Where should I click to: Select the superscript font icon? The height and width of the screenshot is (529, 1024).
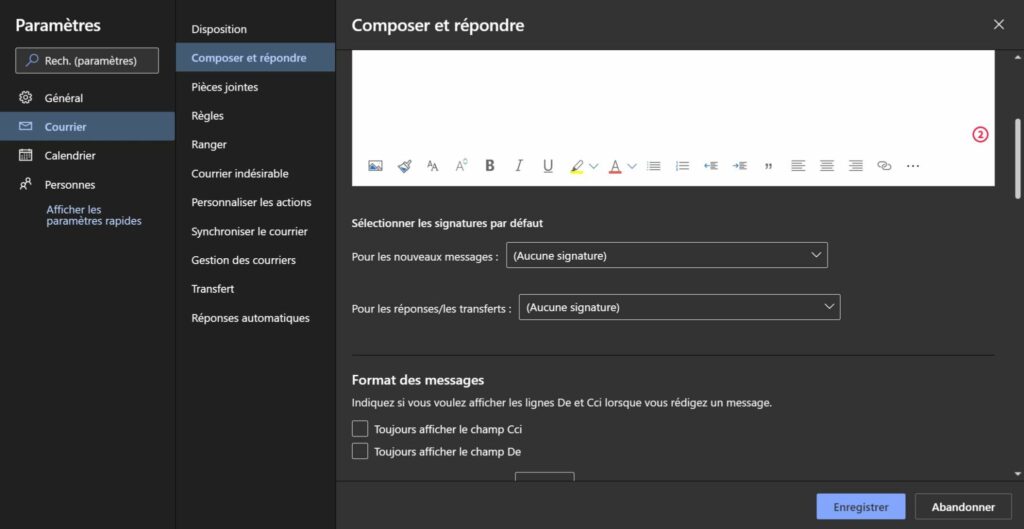click(x=461, y=166)
